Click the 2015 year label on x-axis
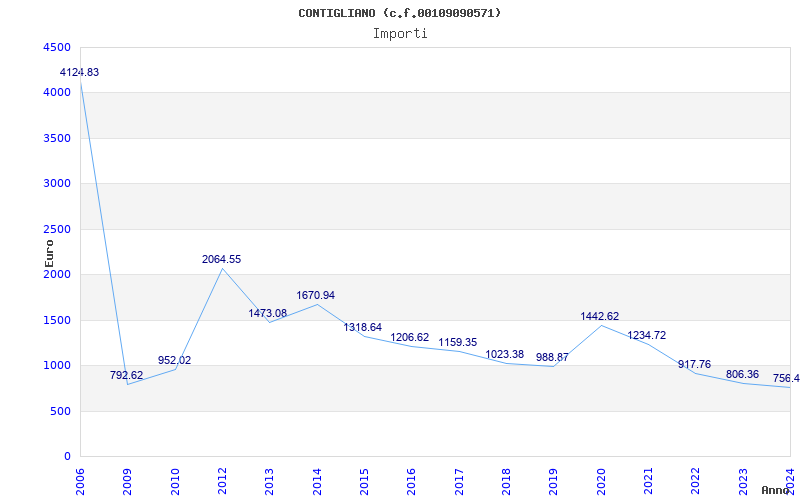This screenshot has height=500, width=800. [x=364, y=483]
